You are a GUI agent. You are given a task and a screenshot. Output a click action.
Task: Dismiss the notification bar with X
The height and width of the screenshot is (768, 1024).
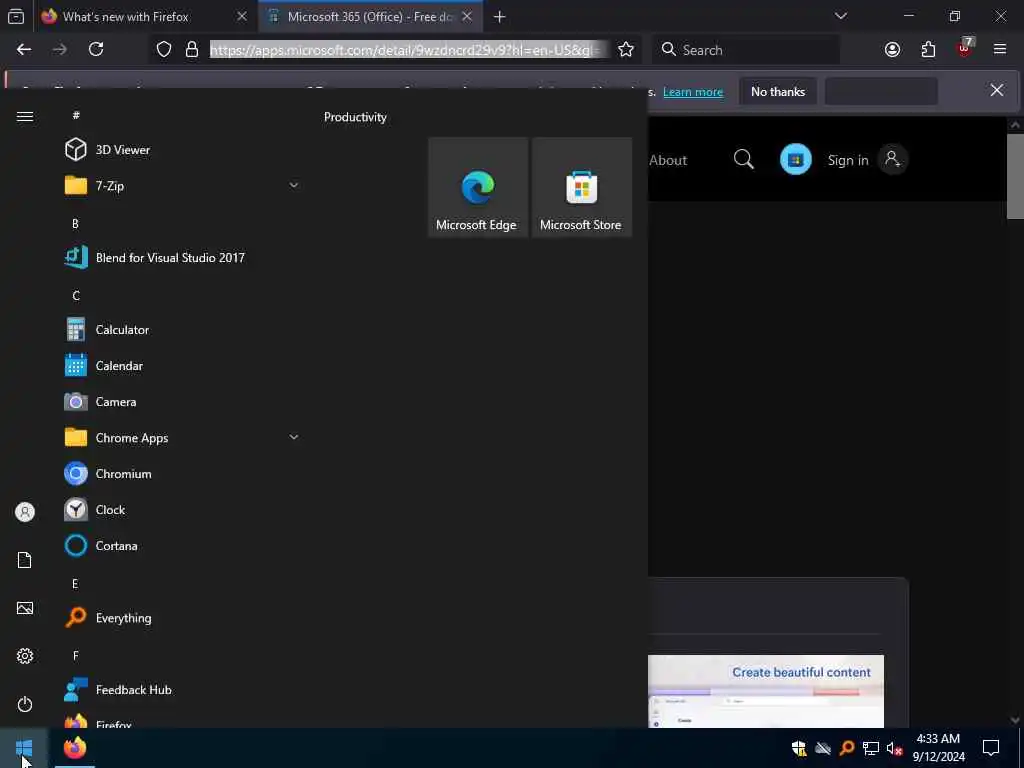(997, 90)
